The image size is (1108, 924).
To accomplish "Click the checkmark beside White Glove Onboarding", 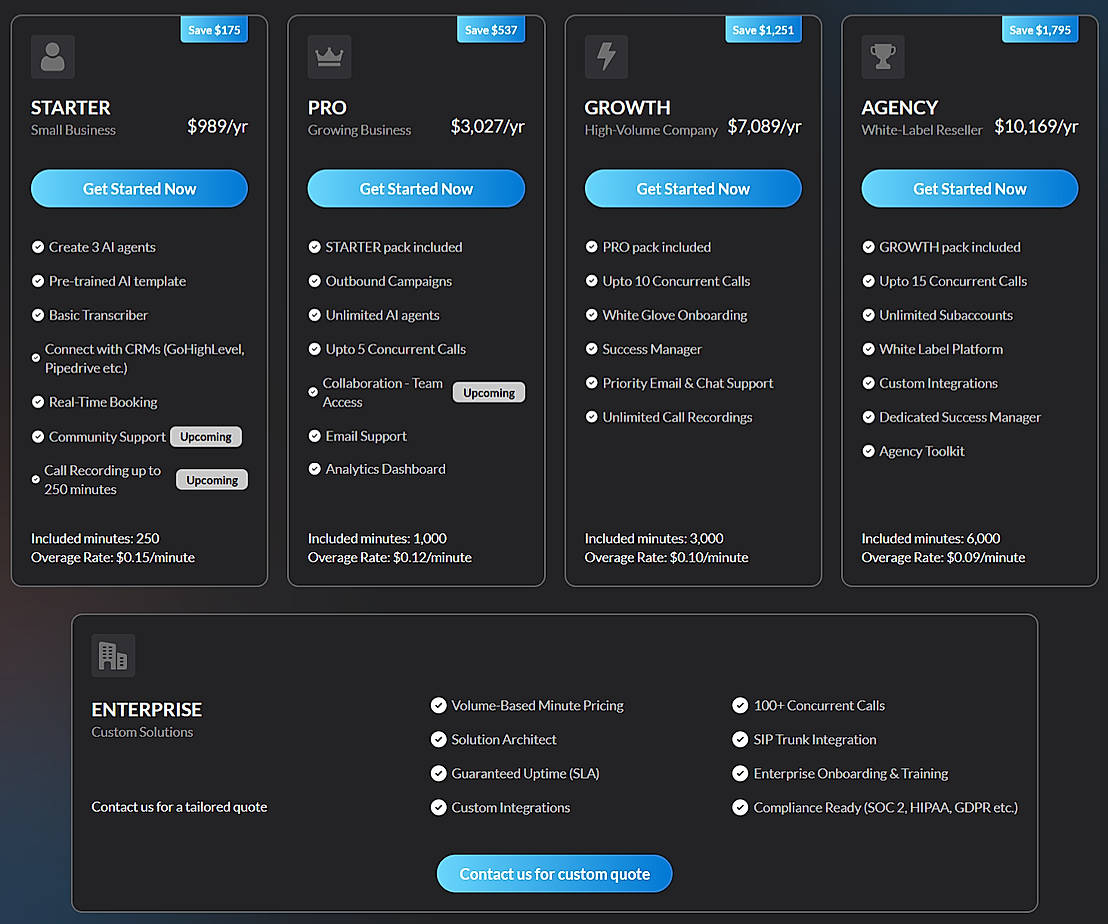I will pos(592,315).
